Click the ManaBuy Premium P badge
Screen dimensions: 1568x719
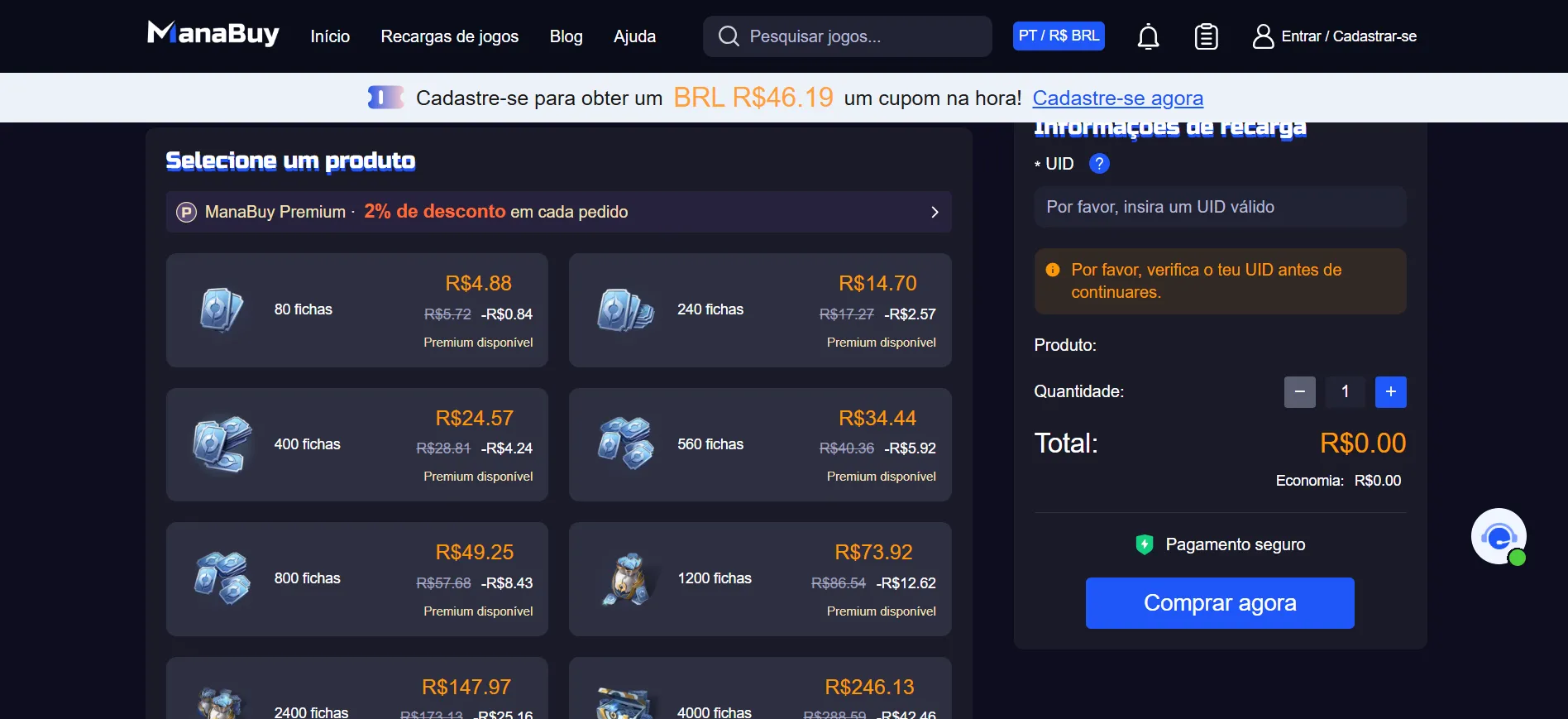pyautogui.click(x=187, y=213)
